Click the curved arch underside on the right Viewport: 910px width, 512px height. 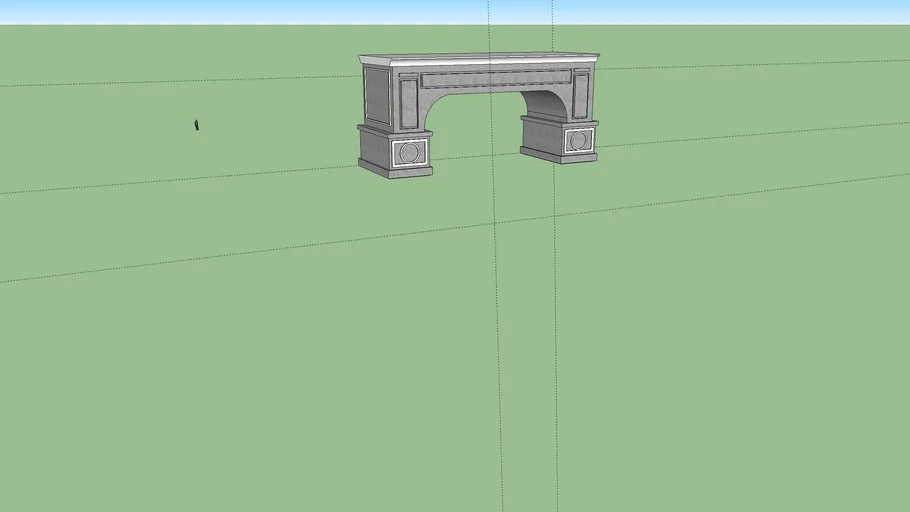pyautogui.click(x=547, y=103)
